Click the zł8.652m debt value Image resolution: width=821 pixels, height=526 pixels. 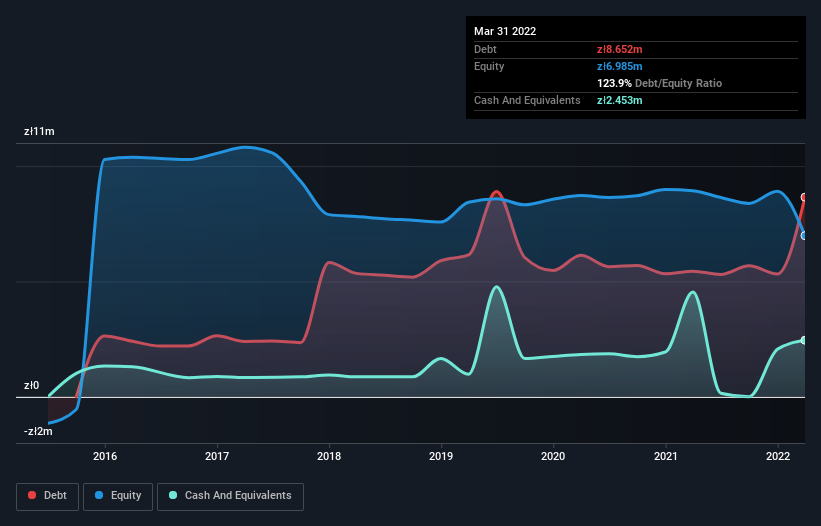point(619,49)
